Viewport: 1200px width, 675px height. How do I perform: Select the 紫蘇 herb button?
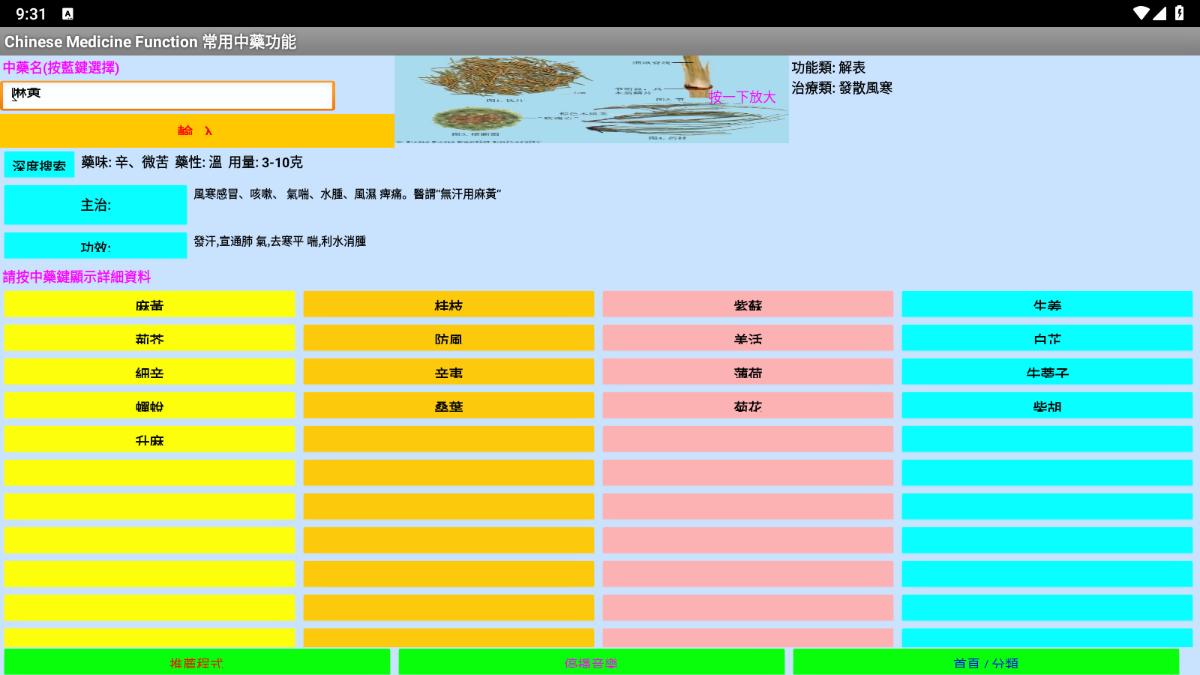click(x=748, y=304)
